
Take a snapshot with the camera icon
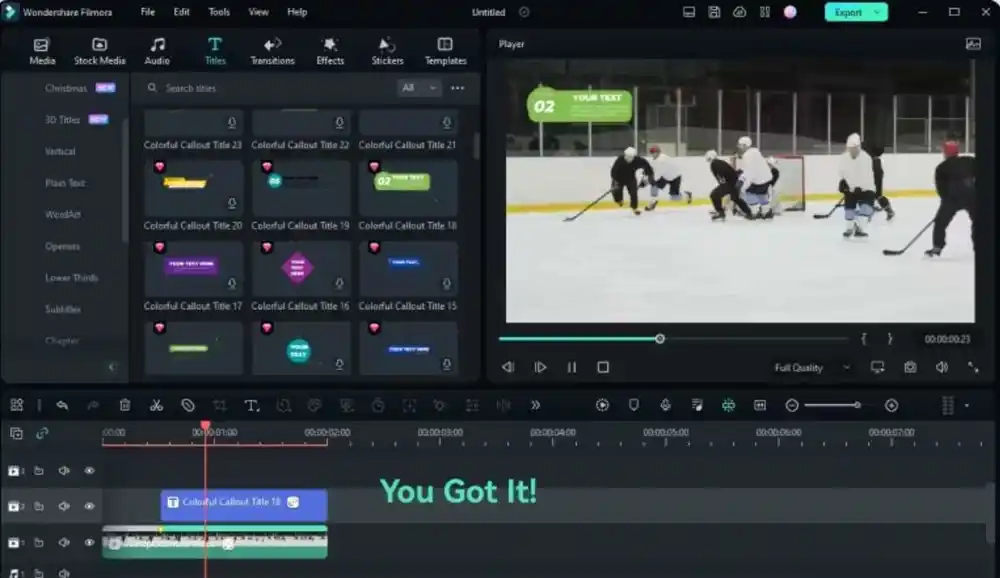click(910, 367)
